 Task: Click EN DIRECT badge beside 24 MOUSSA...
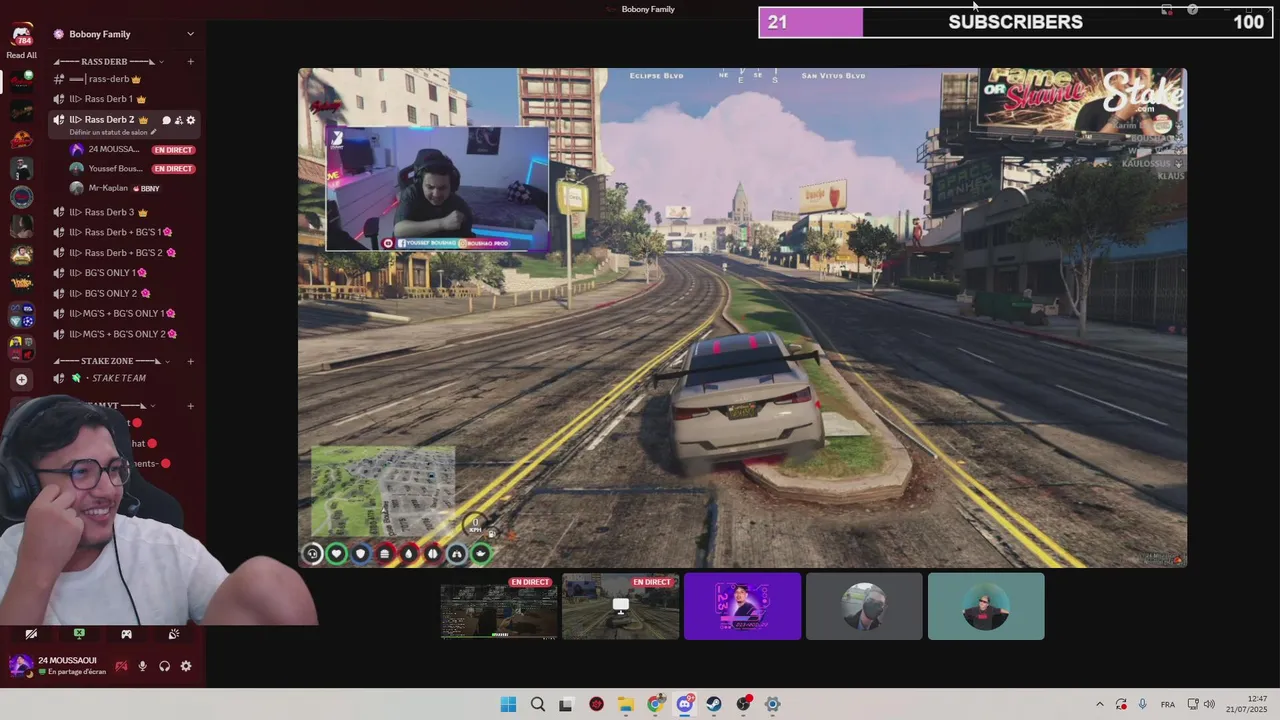click(173, 150)
